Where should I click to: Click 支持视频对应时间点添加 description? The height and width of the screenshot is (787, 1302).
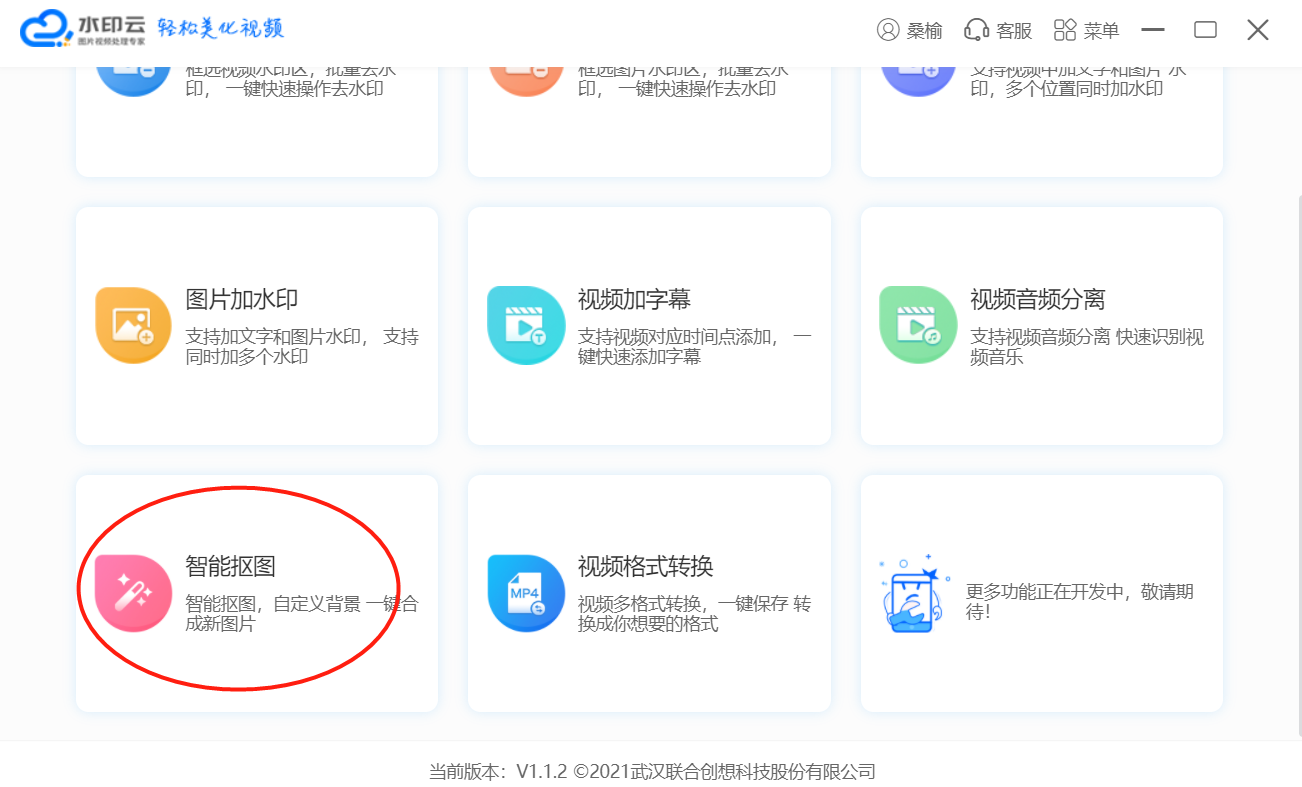tap(695, 346)
